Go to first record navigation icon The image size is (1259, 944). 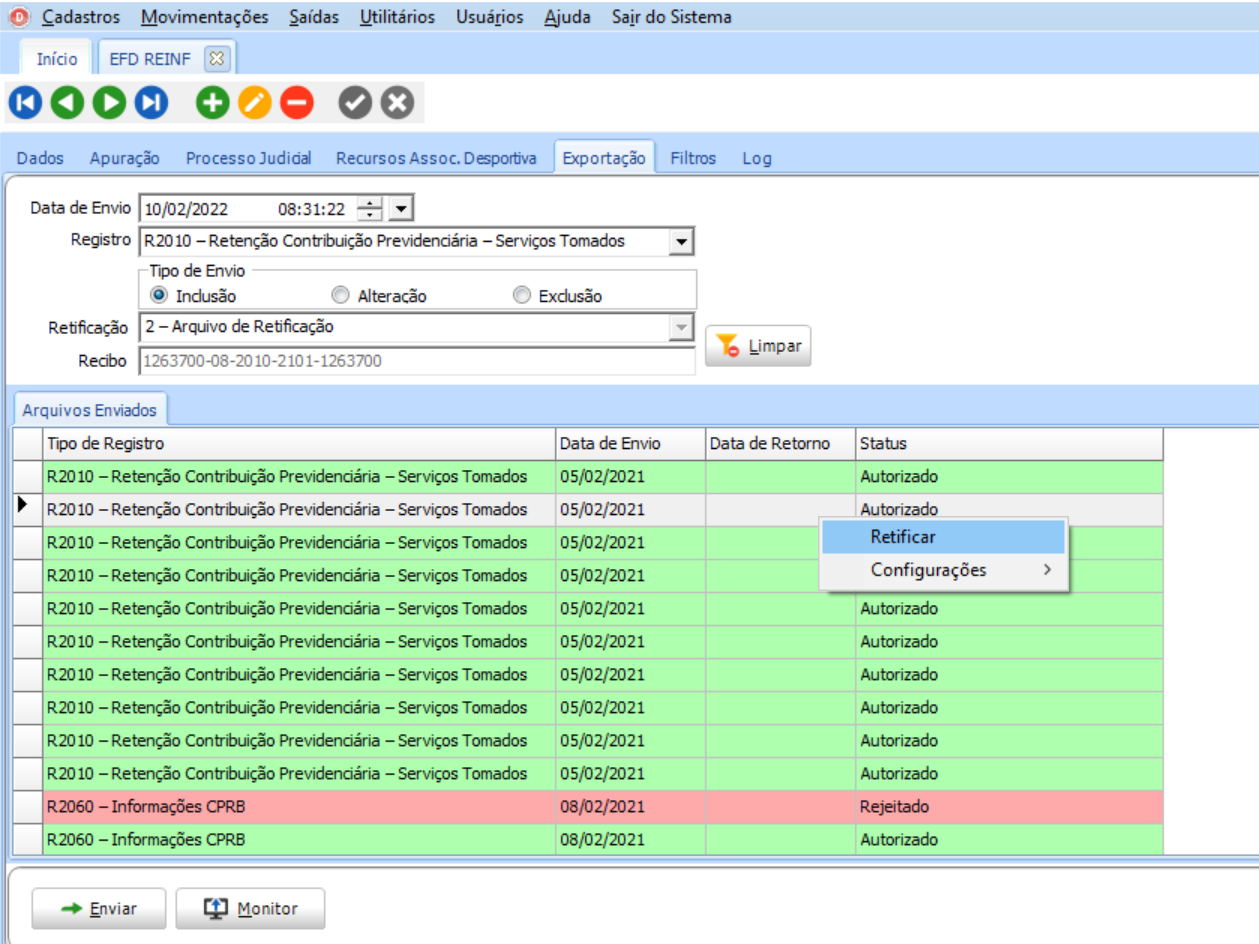25,102
